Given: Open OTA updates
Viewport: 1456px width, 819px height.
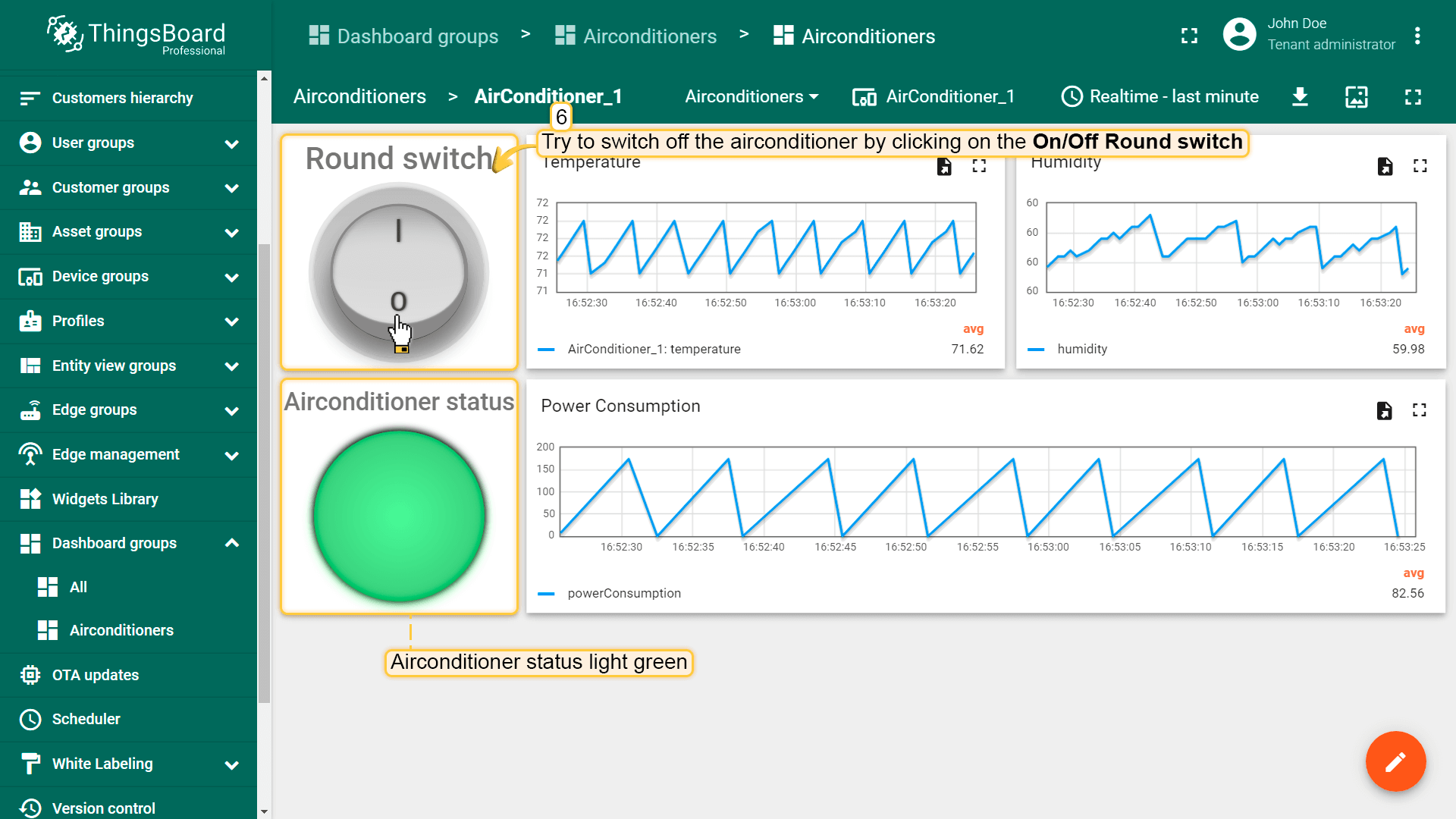Looking at the screenshot, I should (129, 675).
